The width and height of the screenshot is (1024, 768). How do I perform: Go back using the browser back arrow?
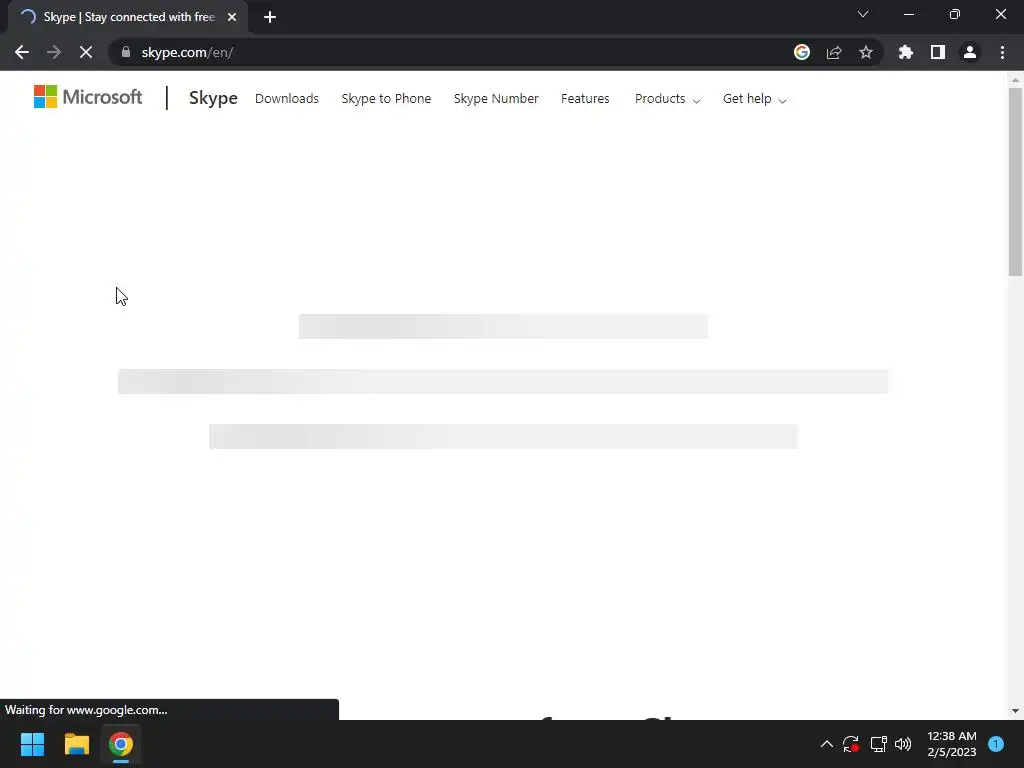pyautogui.click(x=22, y=52)
